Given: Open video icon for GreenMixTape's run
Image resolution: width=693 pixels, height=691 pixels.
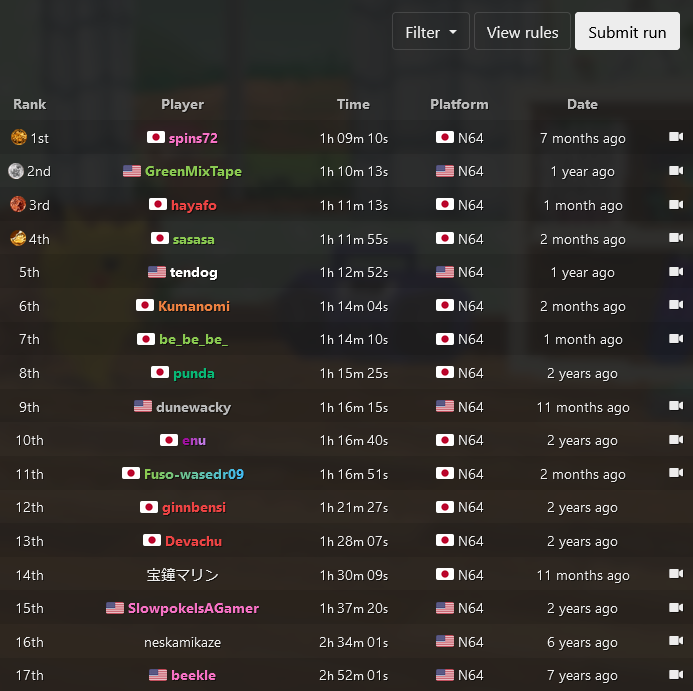Looking at the screenshot, I should coord(676,170).
